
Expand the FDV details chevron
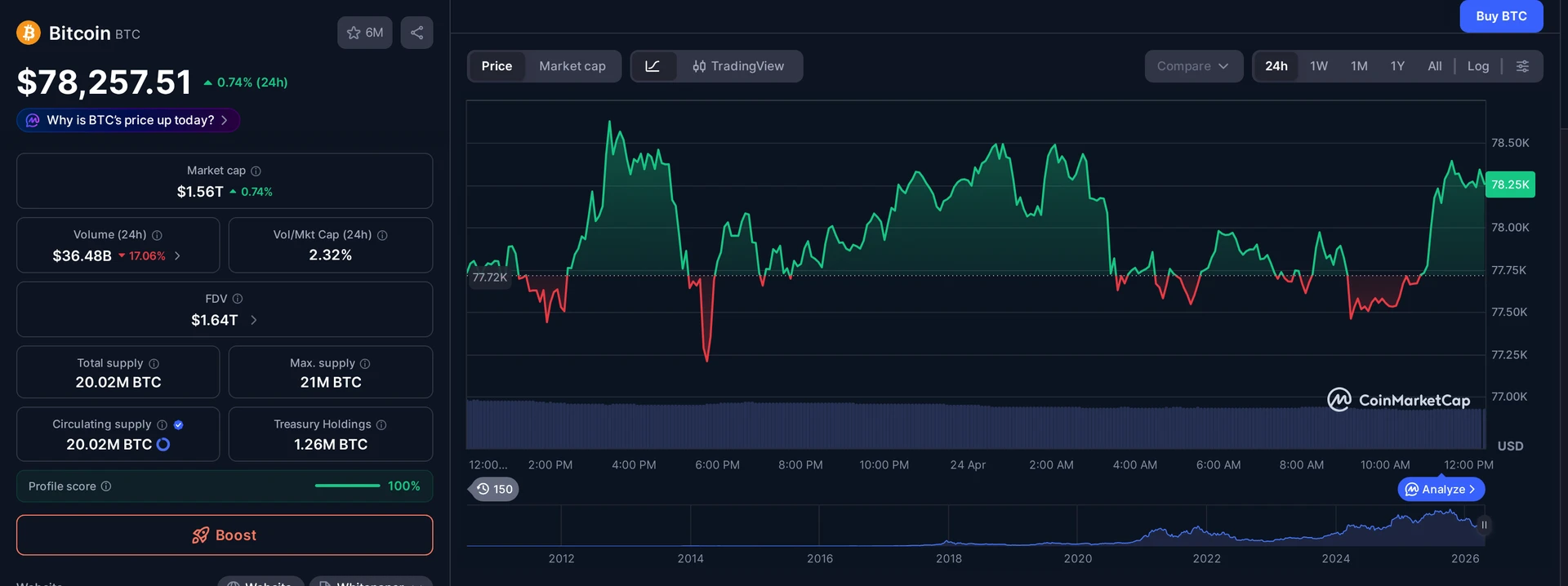[254, 320]
